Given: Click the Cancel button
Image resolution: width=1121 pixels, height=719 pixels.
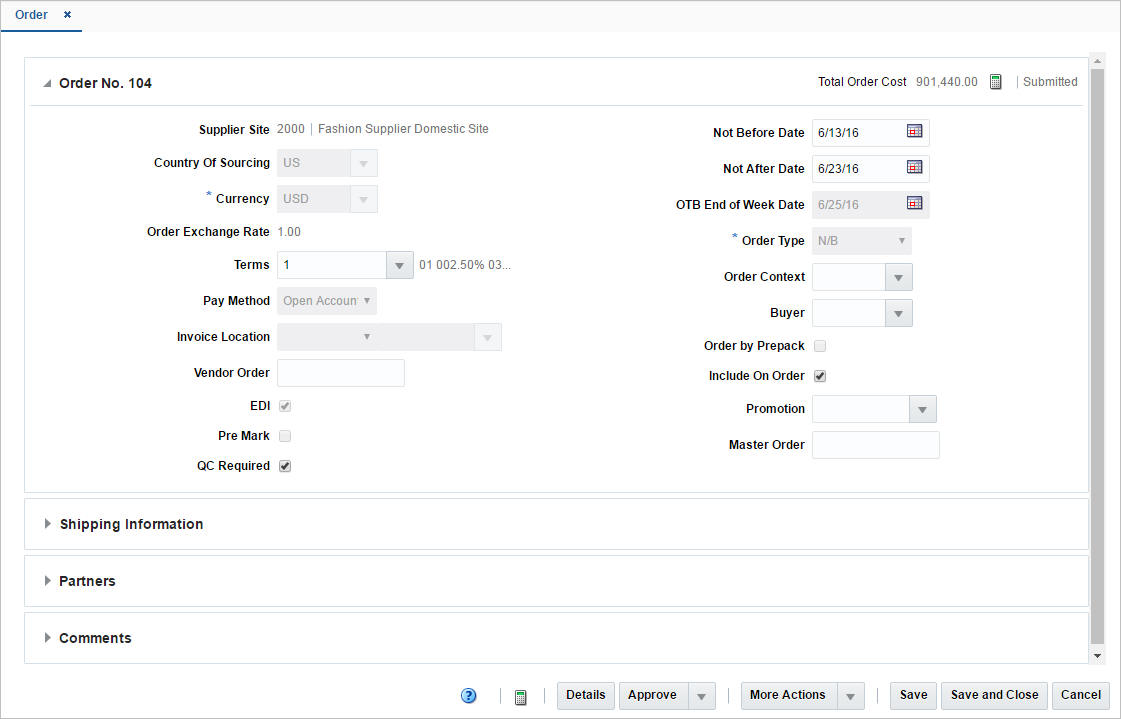Looking at the screenshot, I should pyautogui.click(x=1081, y=695).
